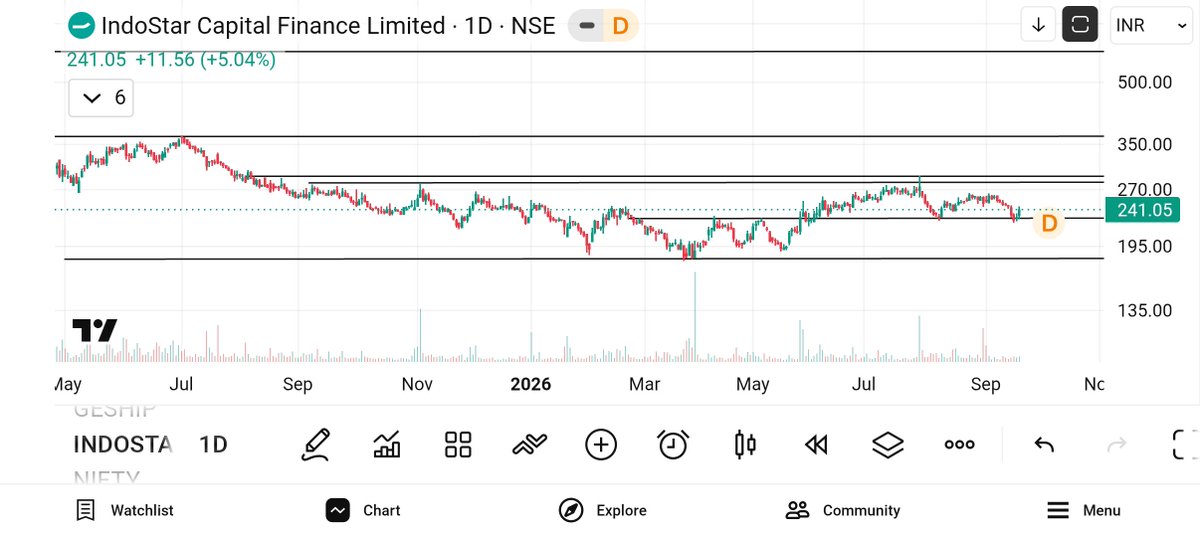Undo the last action

coord(1044,445)
